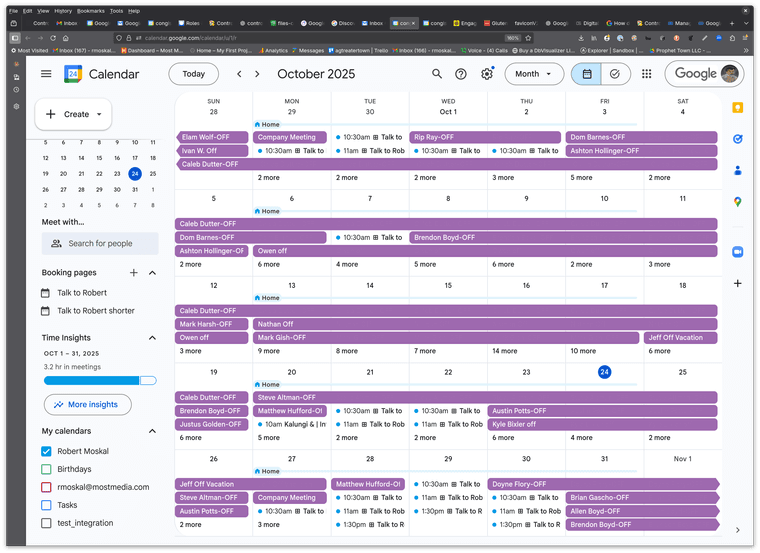This screenshot has width=760, height=553.
Task: Go to next month arrow
Action: (258, 74)
